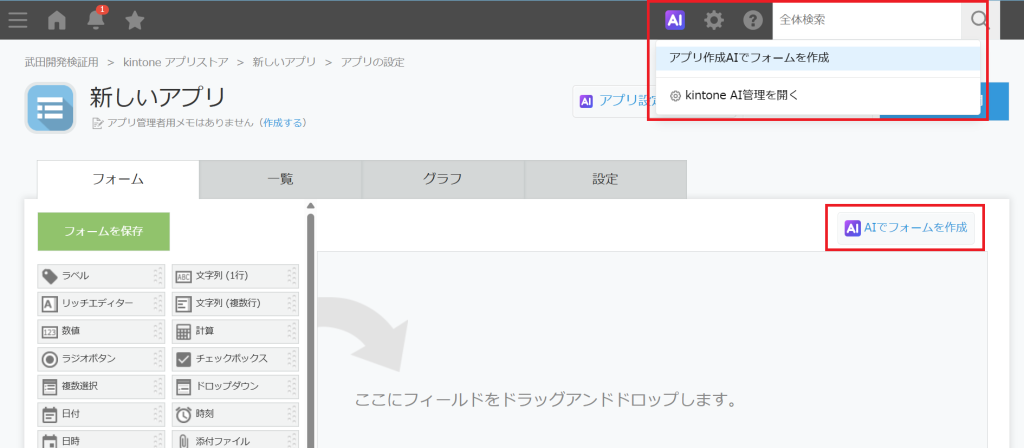The image size is (1024, 448).
Task: Select the 文字列 (複数行) field item
Action: pos(235,304)
